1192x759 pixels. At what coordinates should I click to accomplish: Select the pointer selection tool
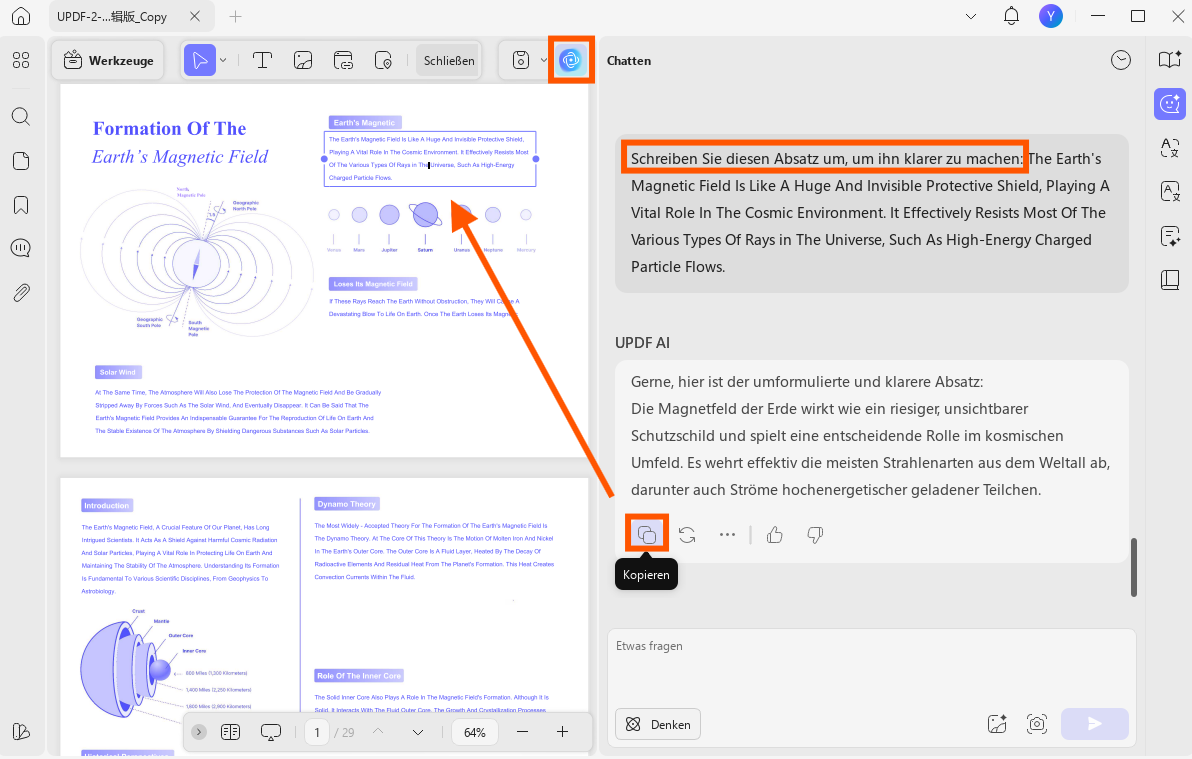[x=200, y=60]
